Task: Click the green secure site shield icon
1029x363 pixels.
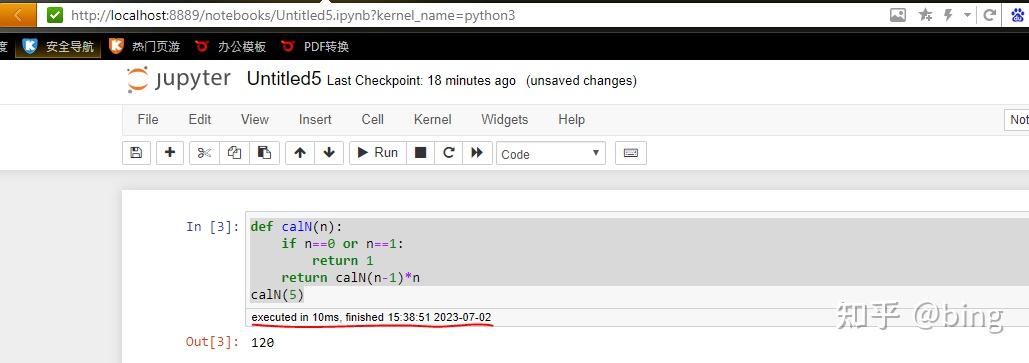Action: [55, 14]
